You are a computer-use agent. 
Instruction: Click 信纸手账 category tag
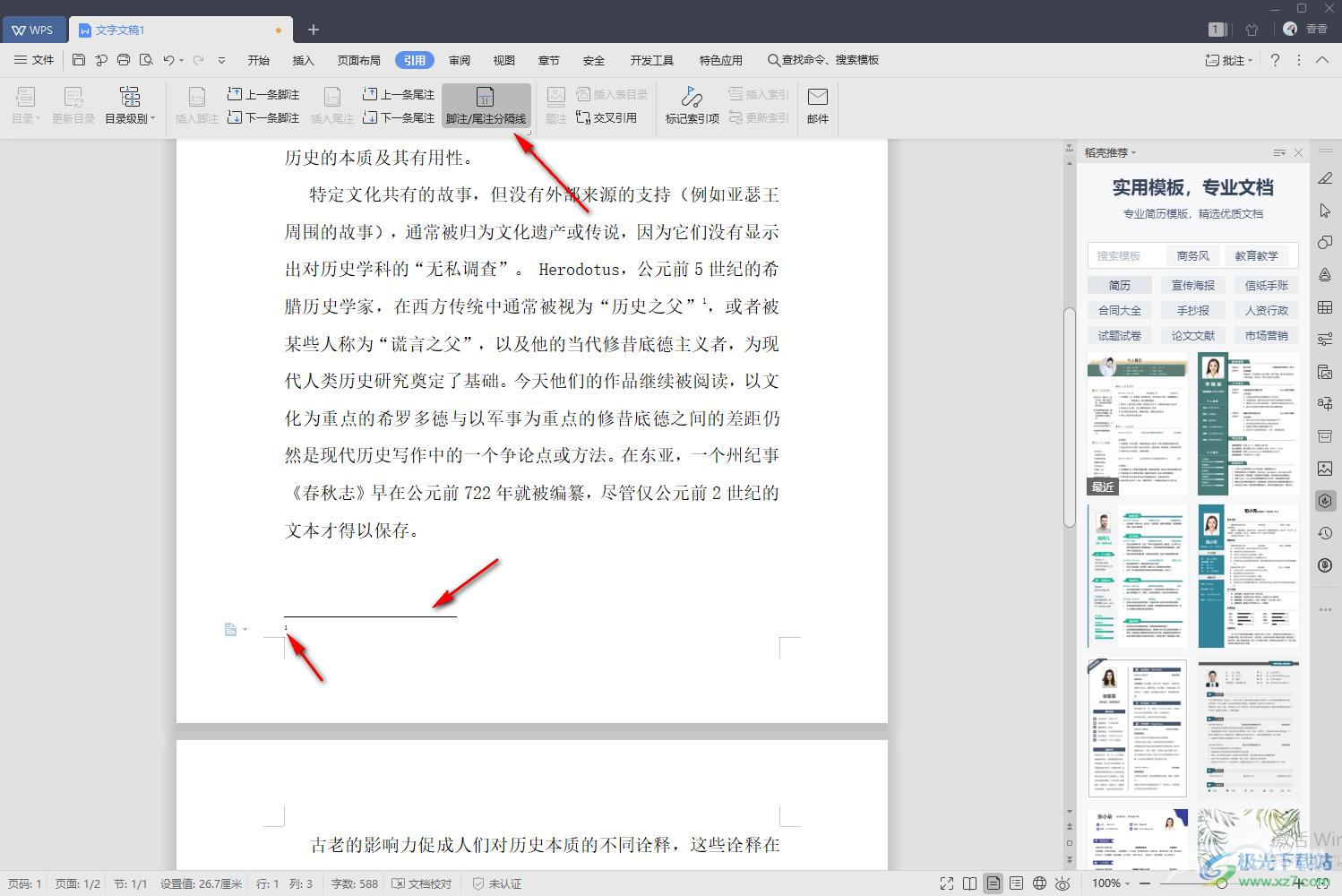point(1267,285)
